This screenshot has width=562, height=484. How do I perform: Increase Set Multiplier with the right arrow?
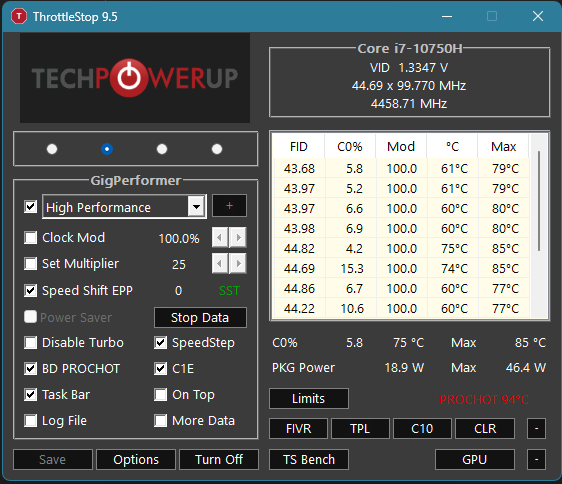(238, 264)
